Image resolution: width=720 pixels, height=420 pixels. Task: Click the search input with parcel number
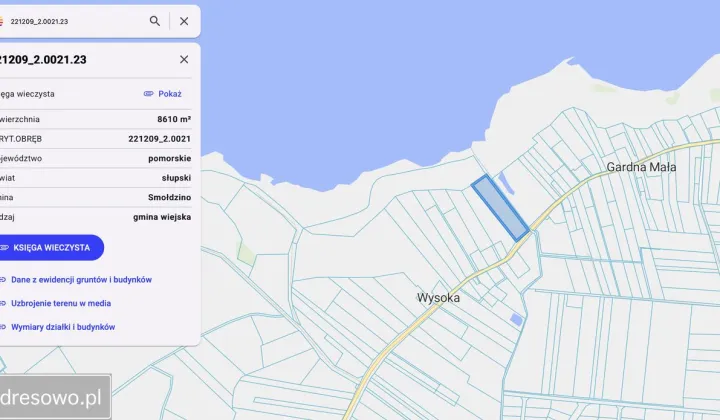(x=73, y=21)
